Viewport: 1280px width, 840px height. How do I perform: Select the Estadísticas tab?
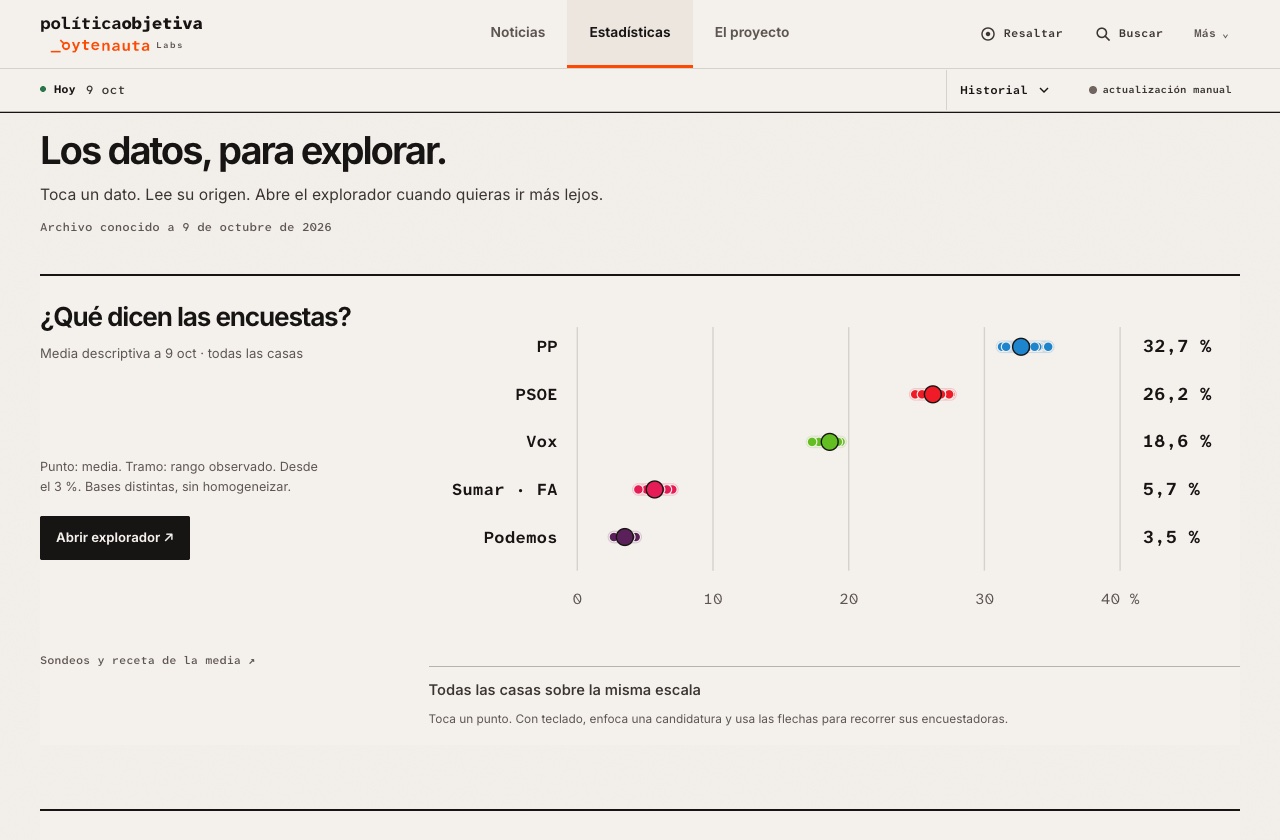pyautogui.click(x=630, y=33)
